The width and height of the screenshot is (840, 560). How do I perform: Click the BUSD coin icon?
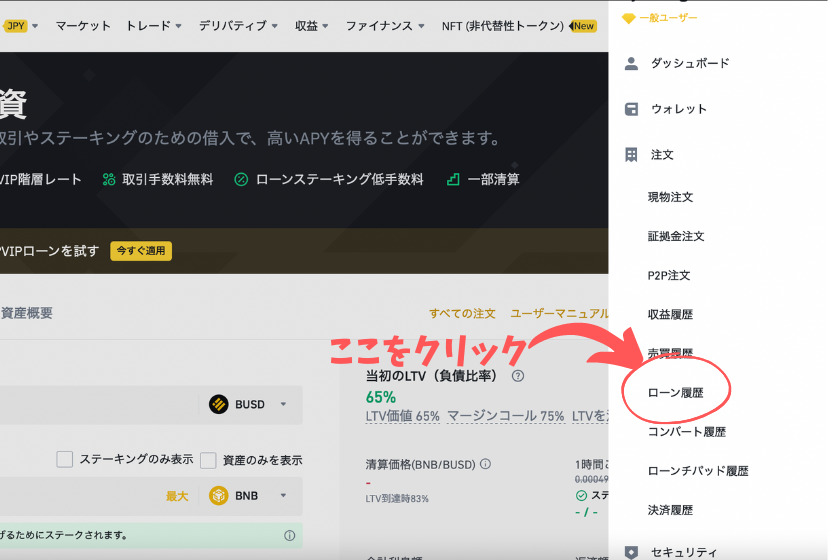point(219,404)
